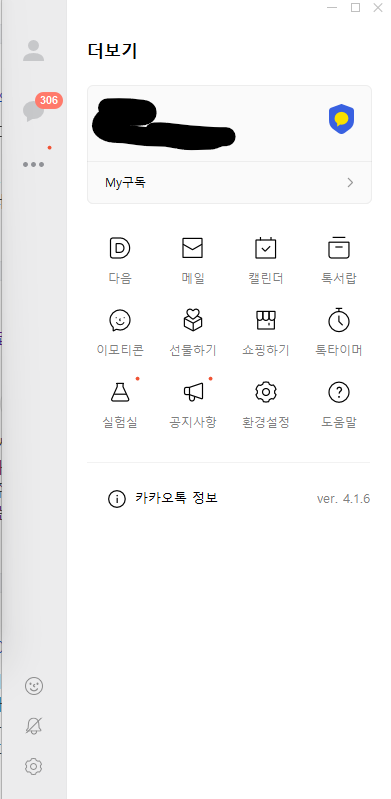Toggle the muted notification bell icon
The width and height of the screenshot is (391, 799).
pyautogui.click(x=34, y=726)
